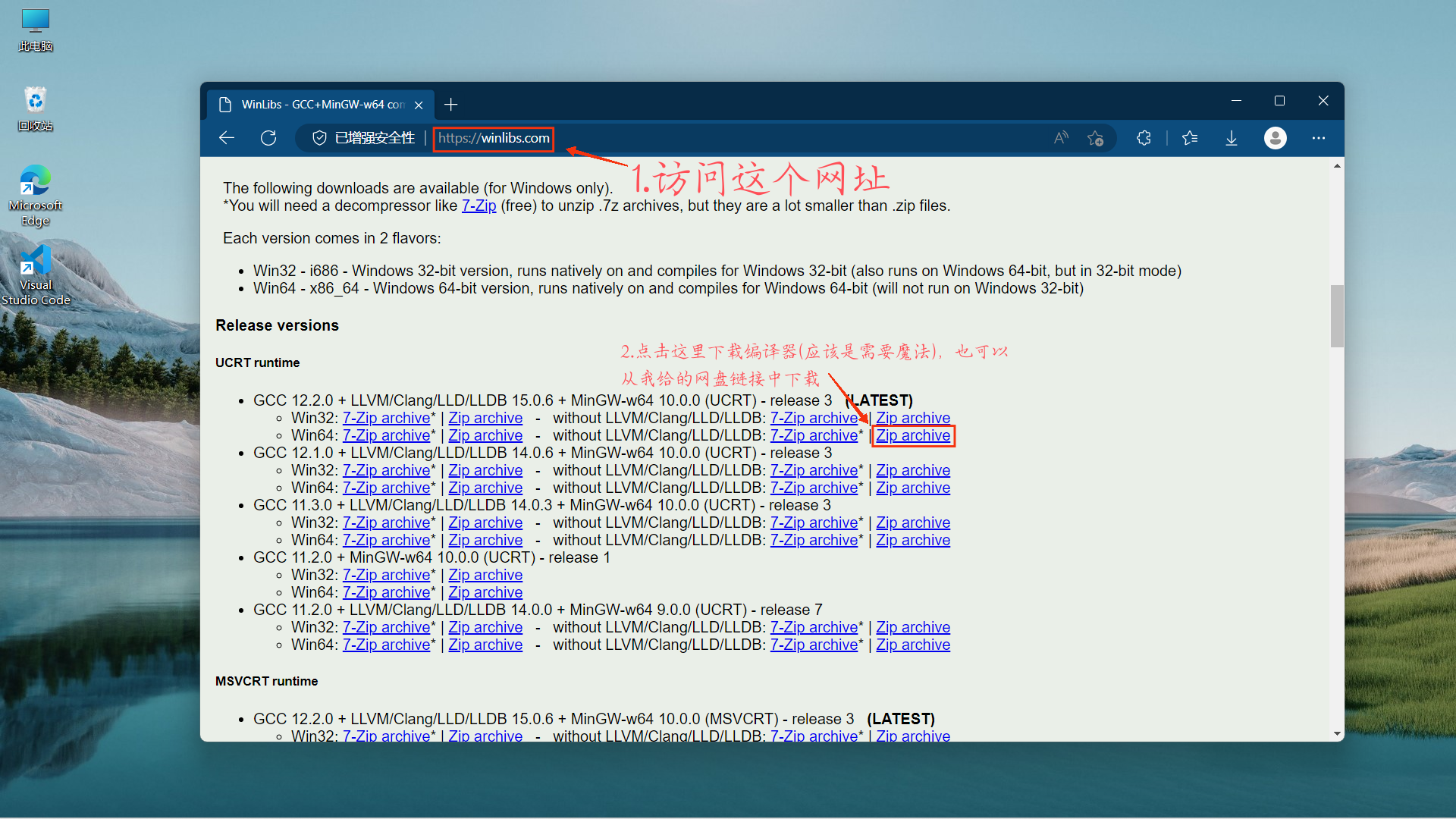Click the user profile avatar icon
Viewport: 1456px width, 819px height.
(x=1275, y=138)
